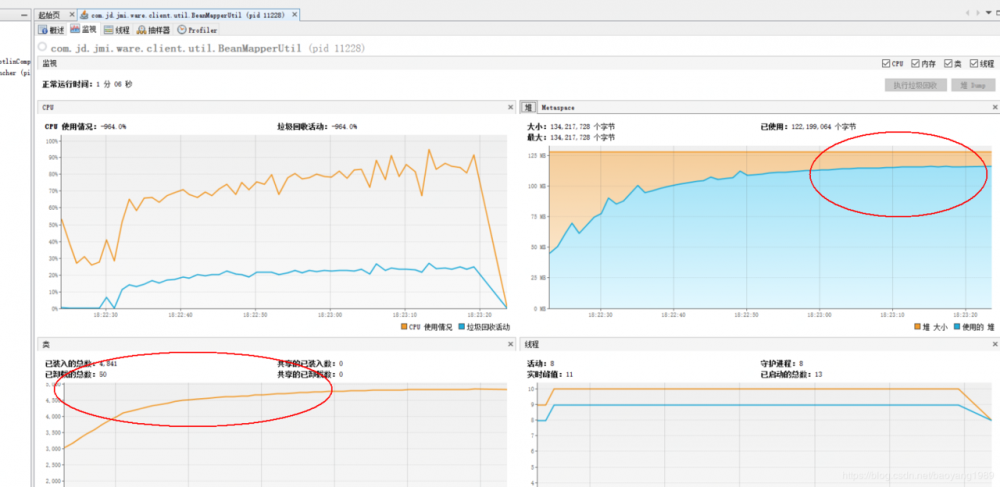Uncheck the CPU graph checkbox
Screen dimensions: 1000x487
pos(885,64)
